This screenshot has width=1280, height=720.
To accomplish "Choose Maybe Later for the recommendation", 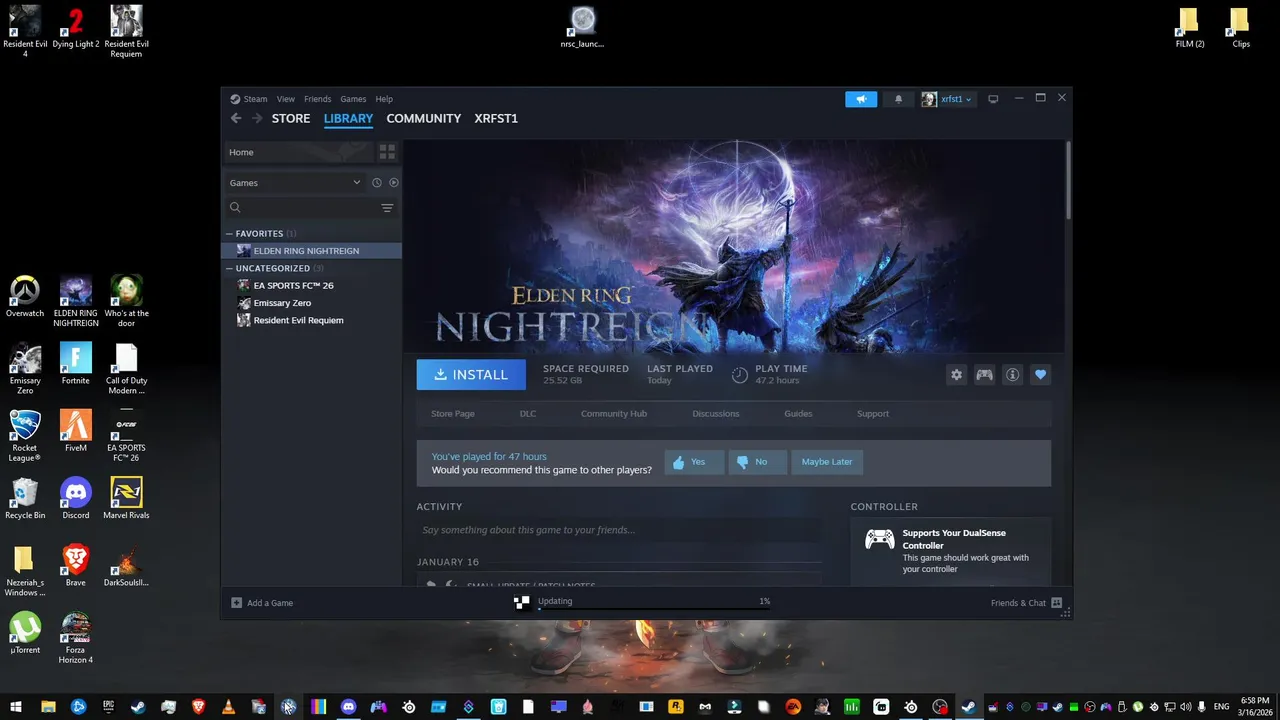I will tap(827, 462).
